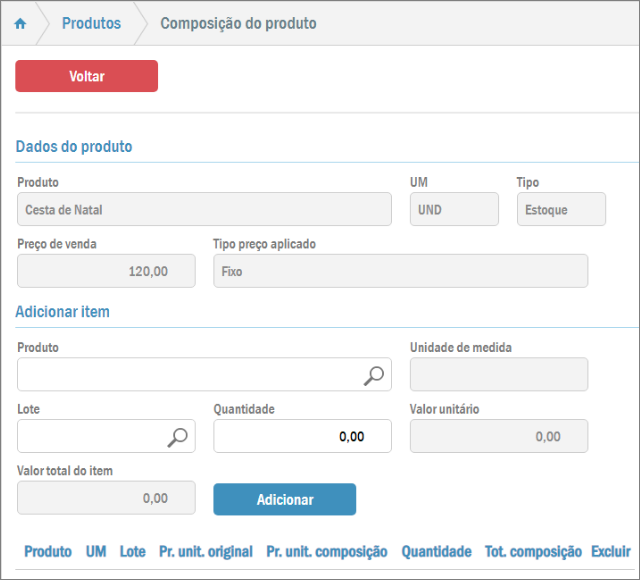Image resolution: width=640 pixels, height=580 pixels.
Task: Sort by Pr. unit. original column header
Action: click(x=206, y=551)
